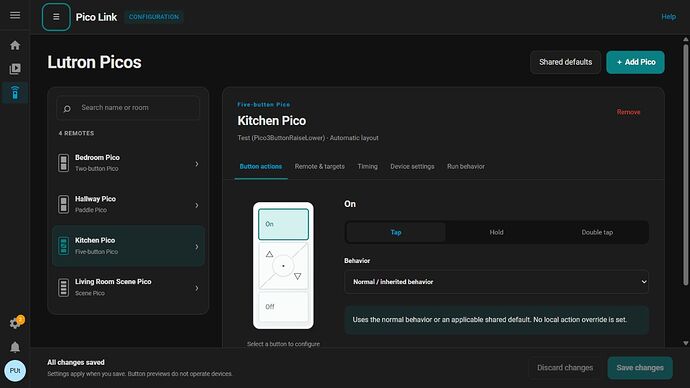
Task: Click the Hallway Pico row title
Action: click(95, 199)
